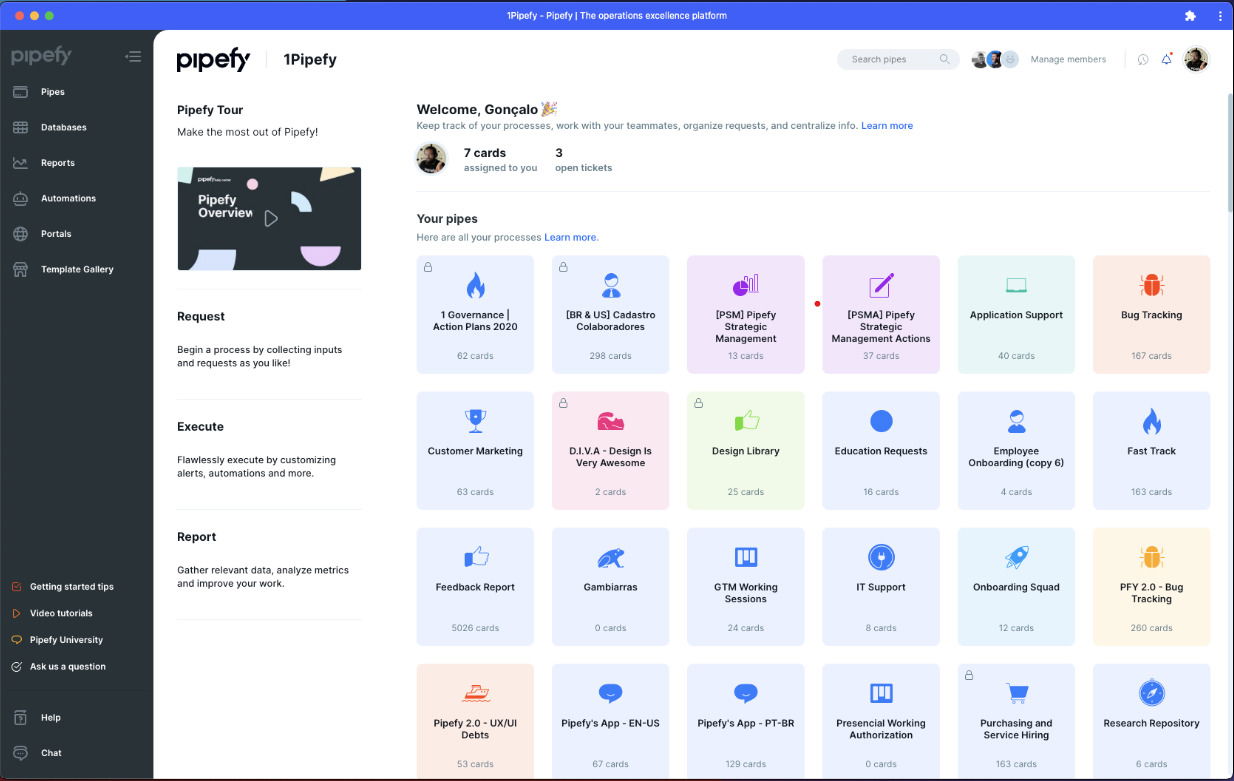This screenshot has width=1234, height=781.
Task: Open the browser extensions puzzle icon
Action: pyautogui.click(x=1191, y=15)
